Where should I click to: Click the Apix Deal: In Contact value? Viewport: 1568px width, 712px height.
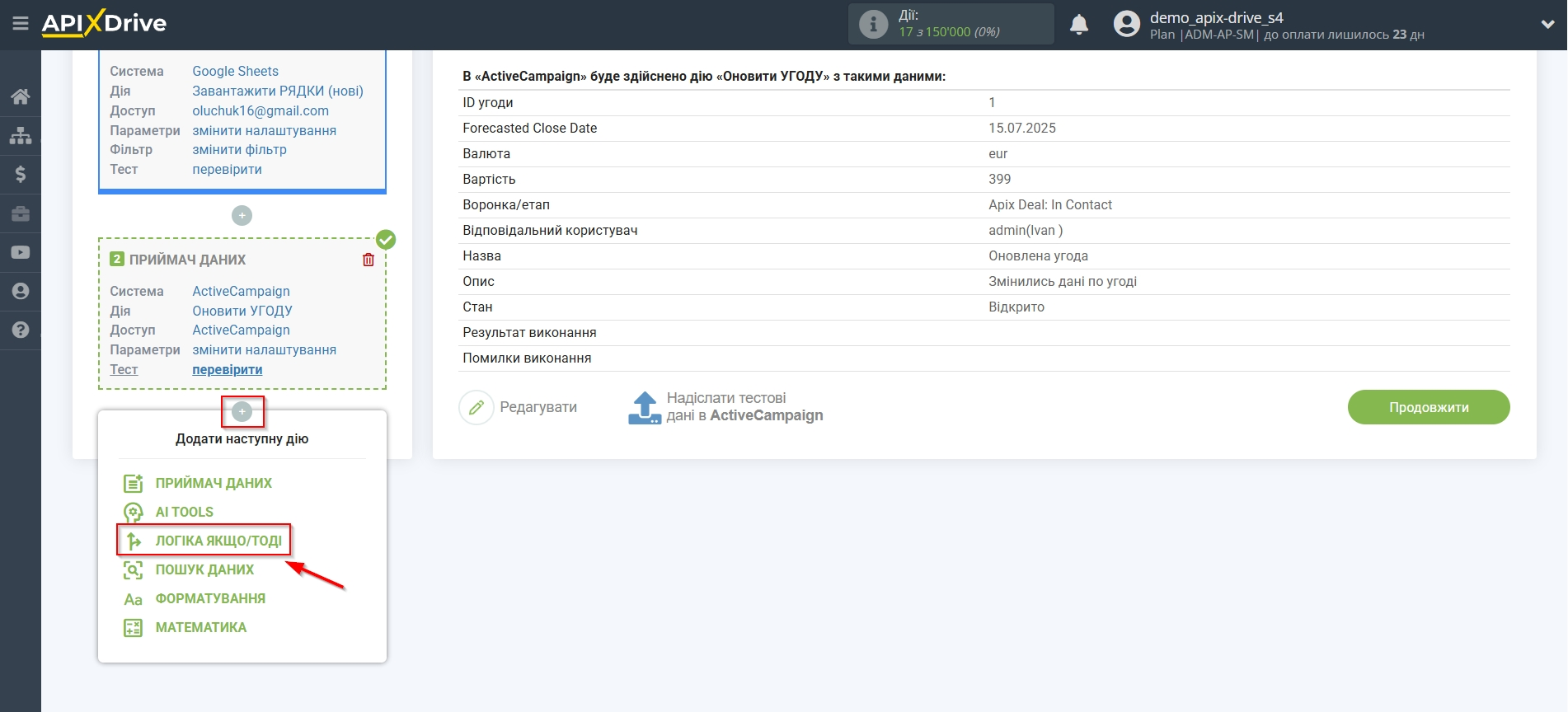point(1049,204)
